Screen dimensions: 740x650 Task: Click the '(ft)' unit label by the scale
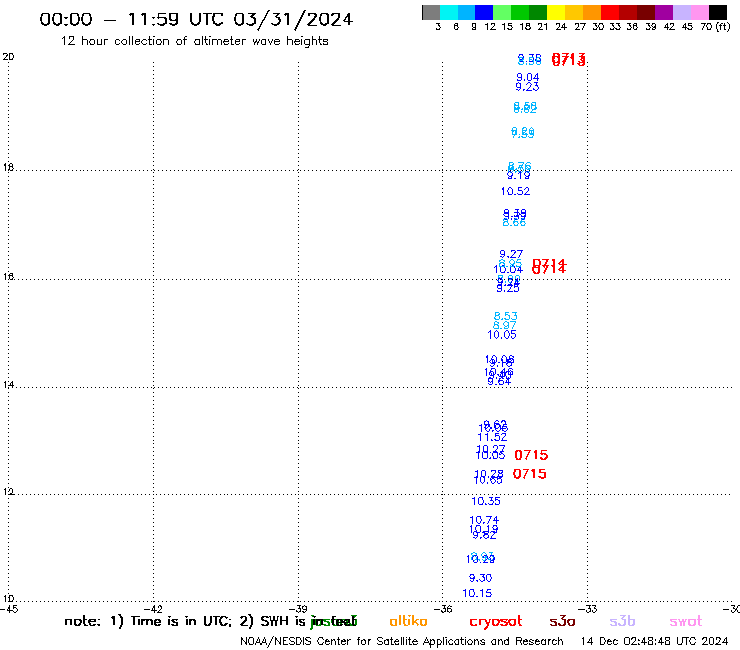point(723,26)
